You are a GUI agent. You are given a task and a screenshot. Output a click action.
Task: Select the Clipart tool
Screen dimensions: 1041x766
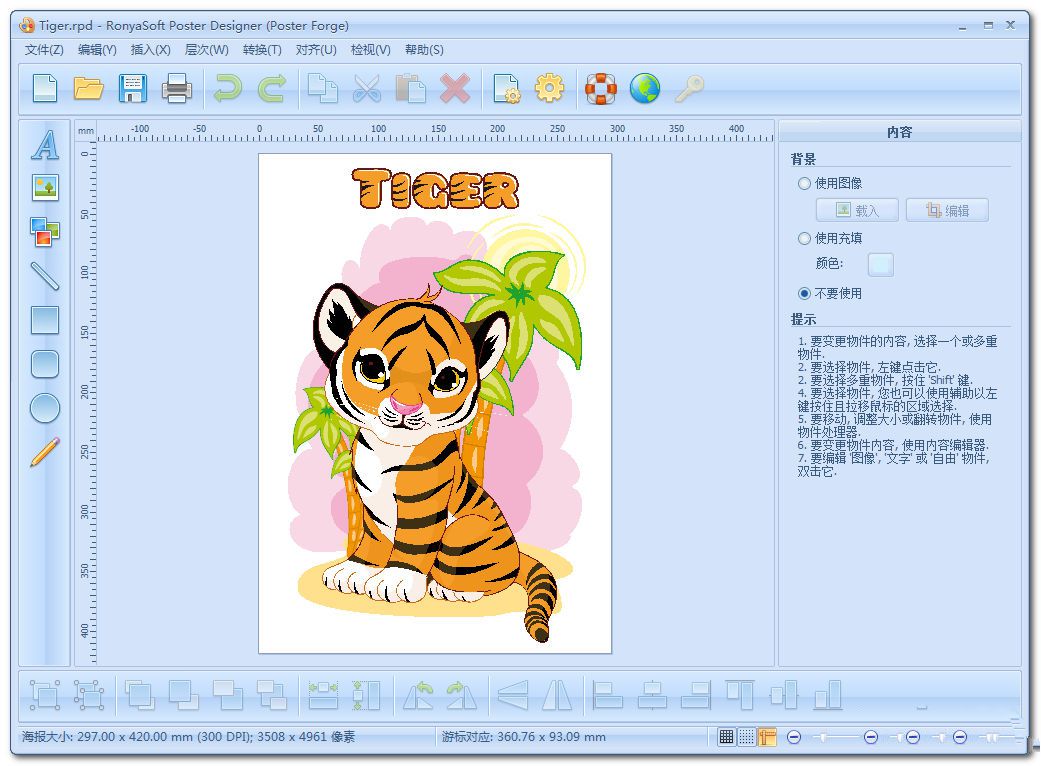(x=44, y=232)
